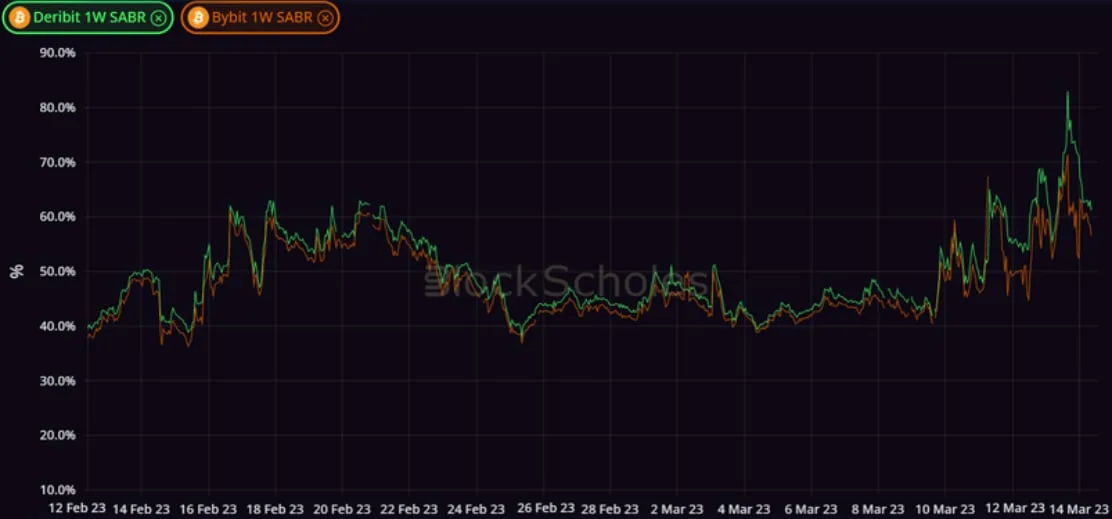Click the 28 Feb 23 date label
Screen dimensions: 1112x519
tap(611, 509)
